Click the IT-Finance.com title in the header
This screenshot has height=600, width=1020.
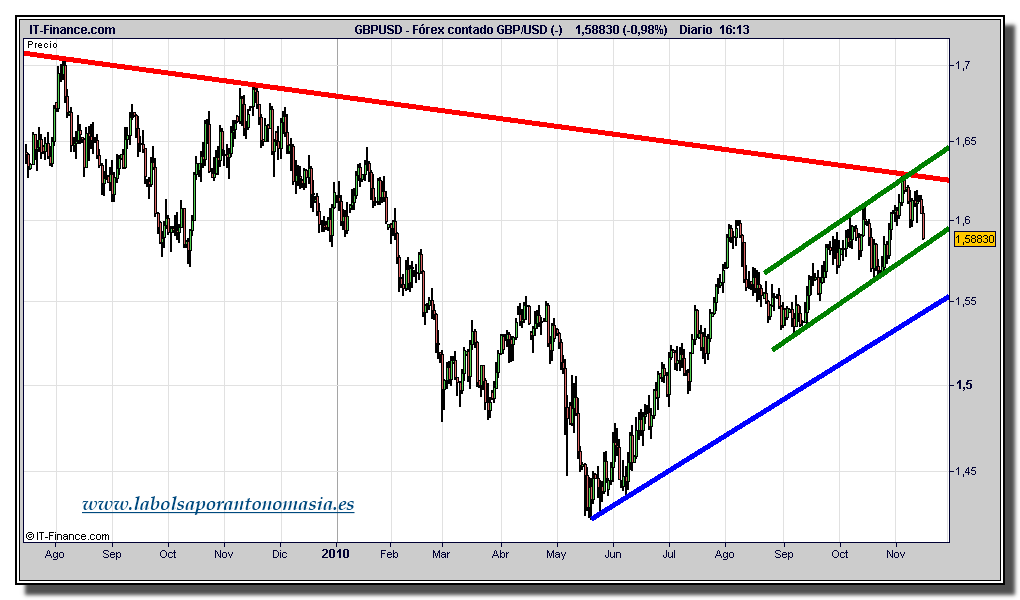[x=72, y=29]
